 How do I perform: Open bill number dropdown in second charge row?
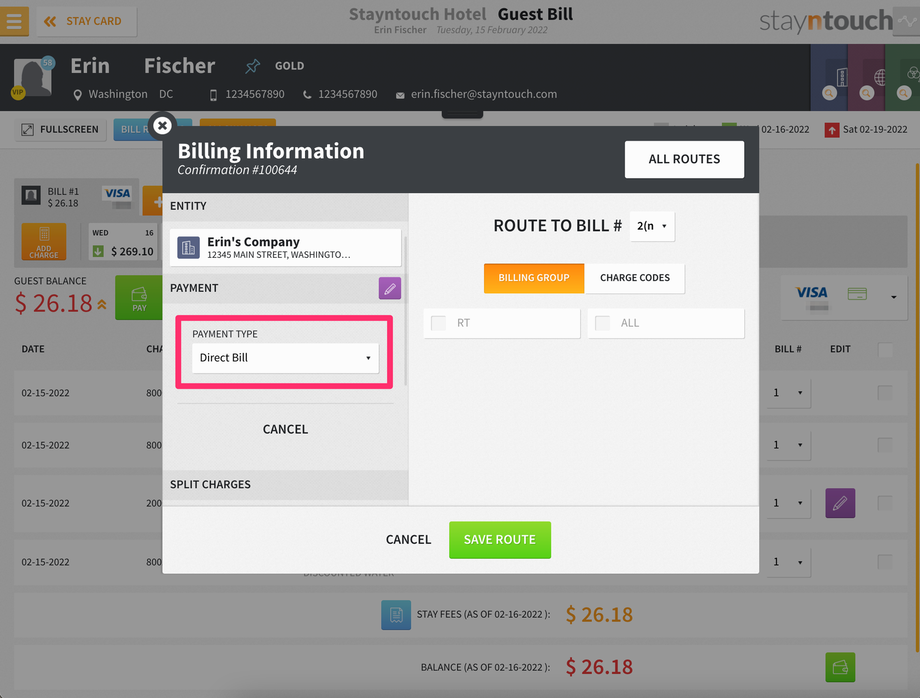tap(789, 445)
